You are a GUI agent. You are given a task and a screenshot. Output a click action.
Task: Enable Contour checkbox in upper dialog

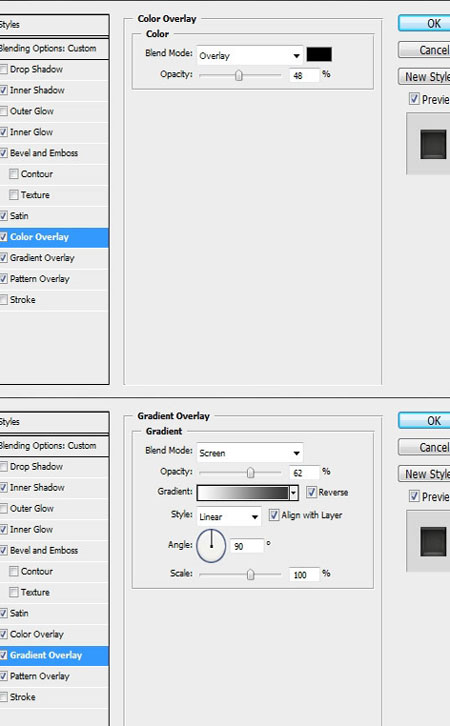click(13, 174)
